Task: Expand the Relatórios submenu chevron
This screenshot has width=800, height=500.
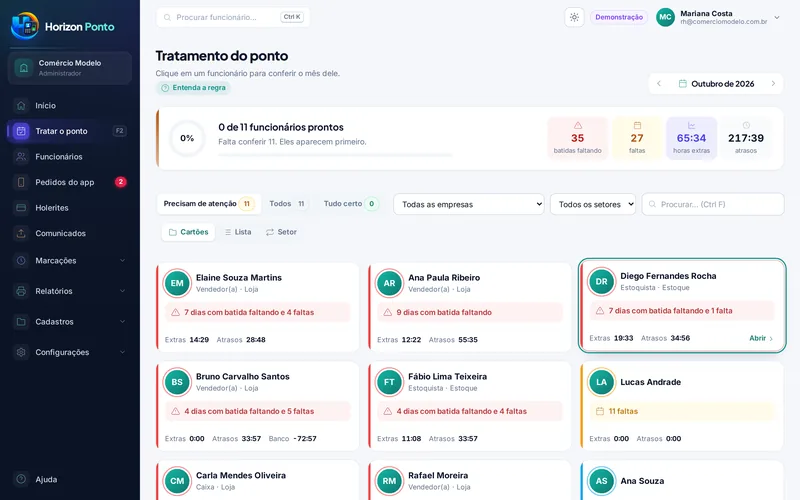Action: click(x=122, y=291)
